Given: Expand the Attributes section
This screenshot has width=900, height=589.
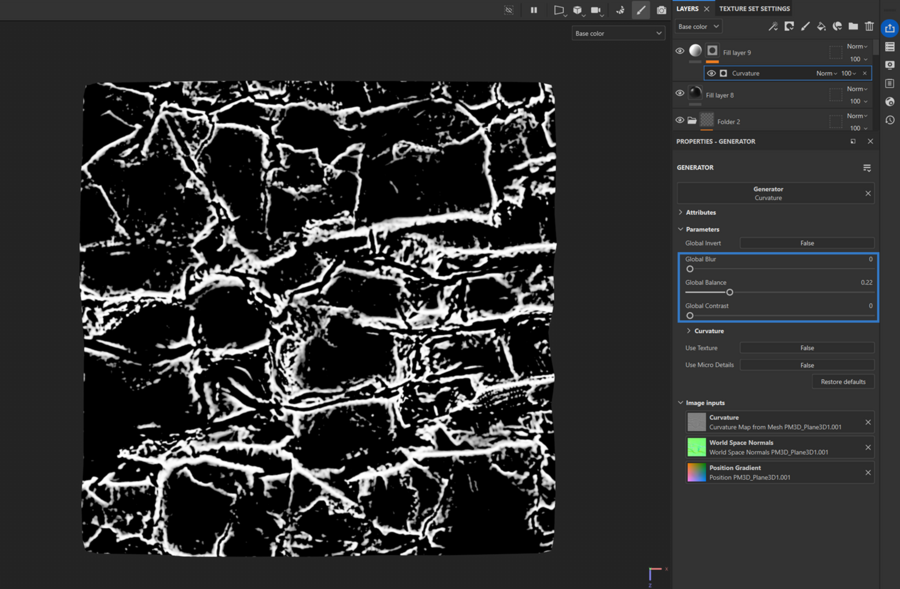Looking at the screenshot, I should (x=700, y=212).
